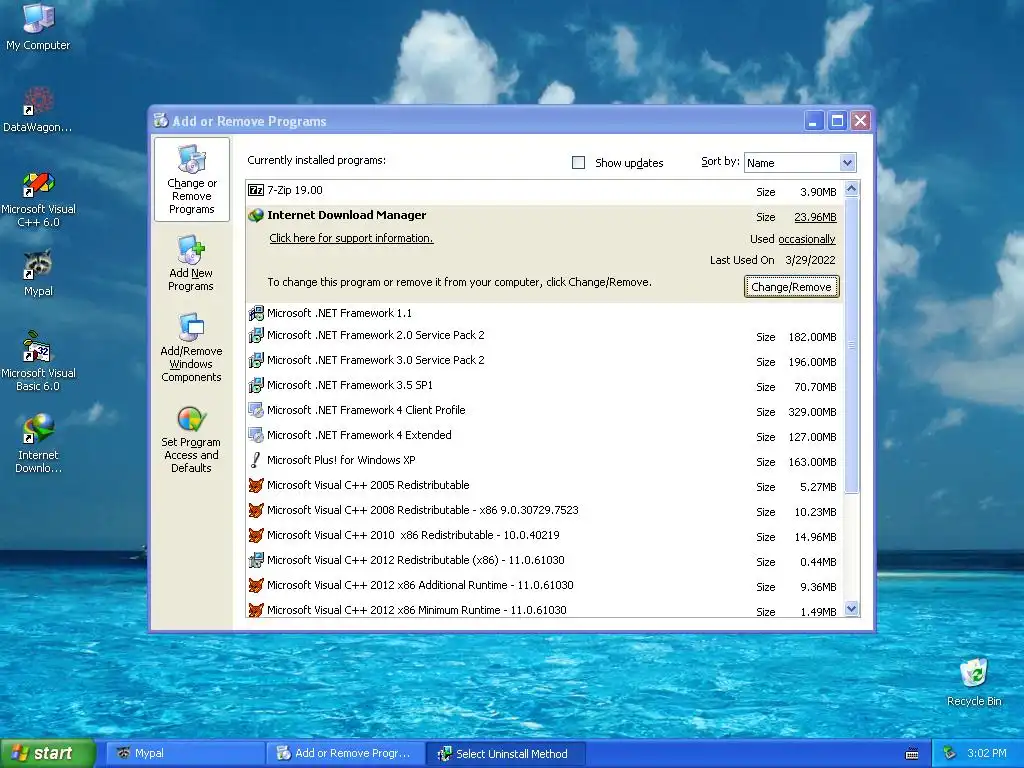This screenshot has width=1024, height=768.
Task: Click the program list scroll down arrow
Action: point(852,609)
